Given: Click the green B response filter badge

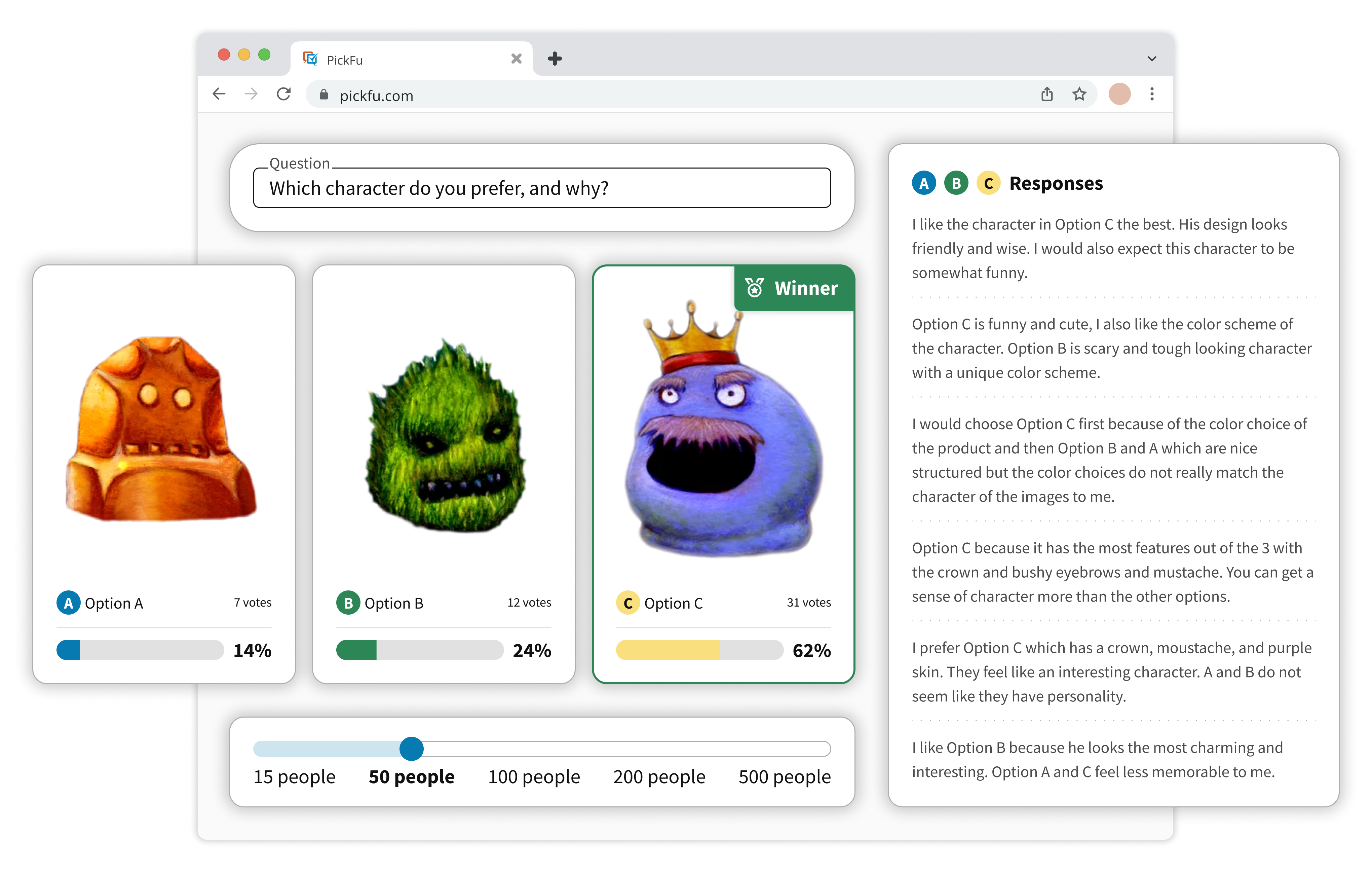Looking at the screenshot, I should pyautogui.click(x=956, y=184).
